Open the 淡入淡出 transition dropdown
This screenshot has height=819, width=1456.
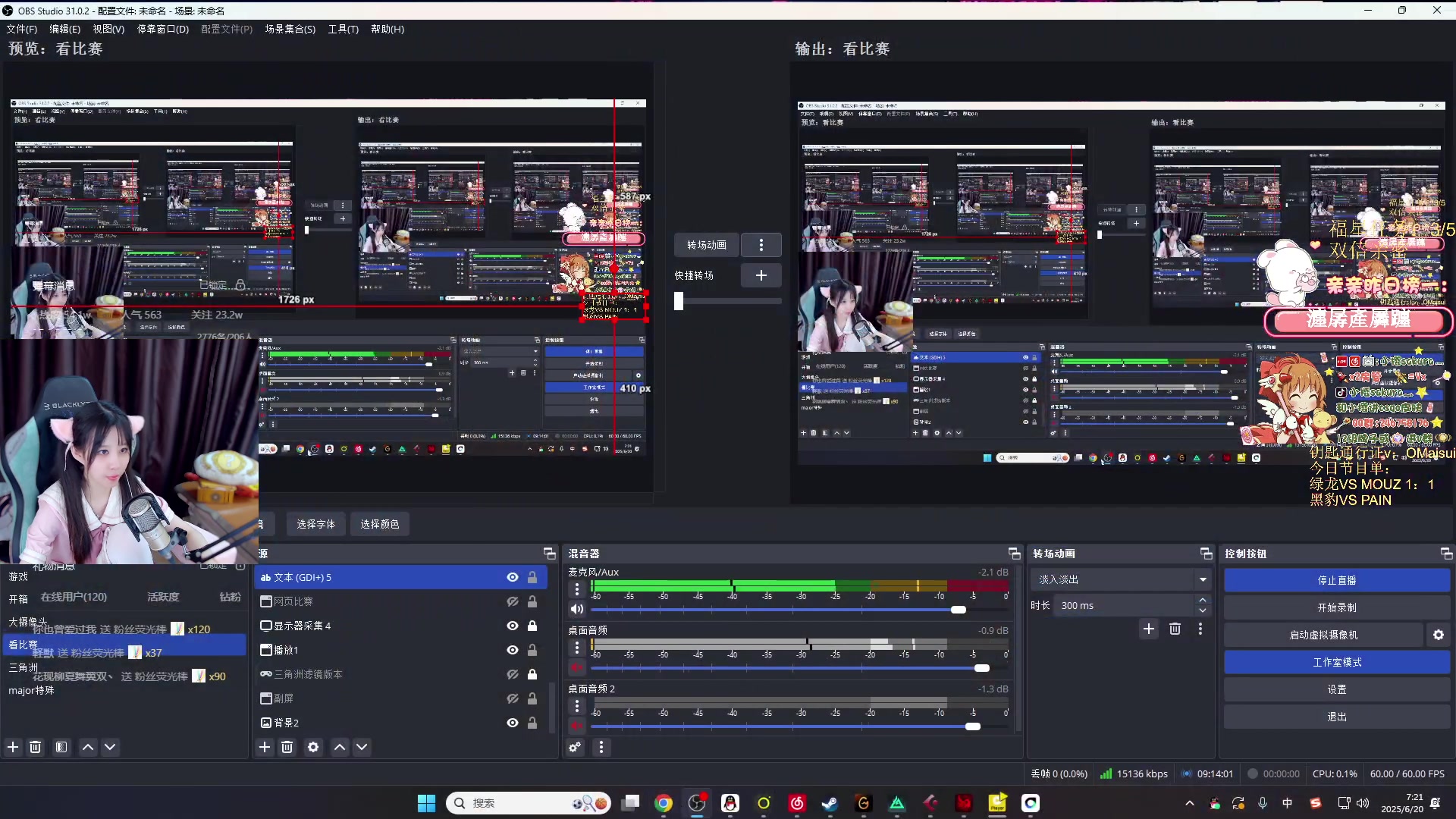click(x=1121, y=579)
